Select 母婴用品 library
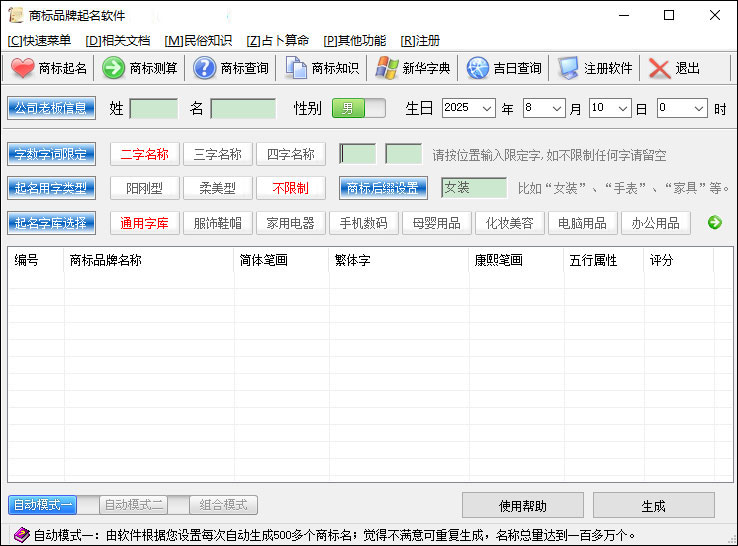738x546 pixels. [x=436, y=223]
